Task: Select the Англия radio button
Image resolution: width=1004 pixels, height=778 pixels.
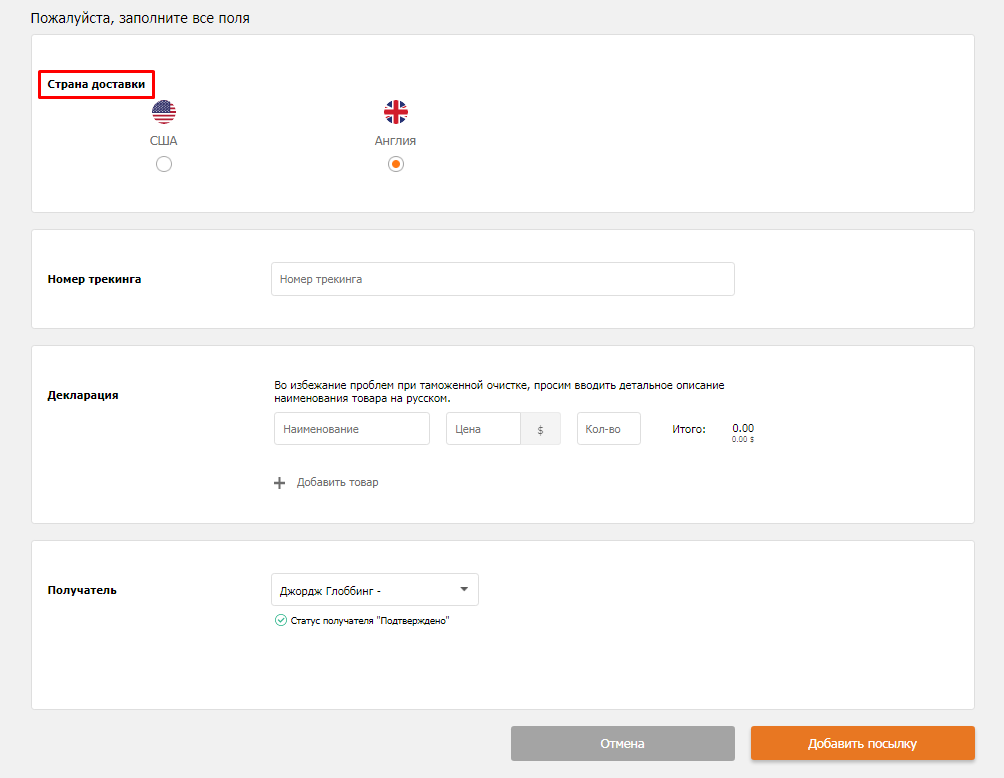Action: pyautogui.click(x=396, y=164)
